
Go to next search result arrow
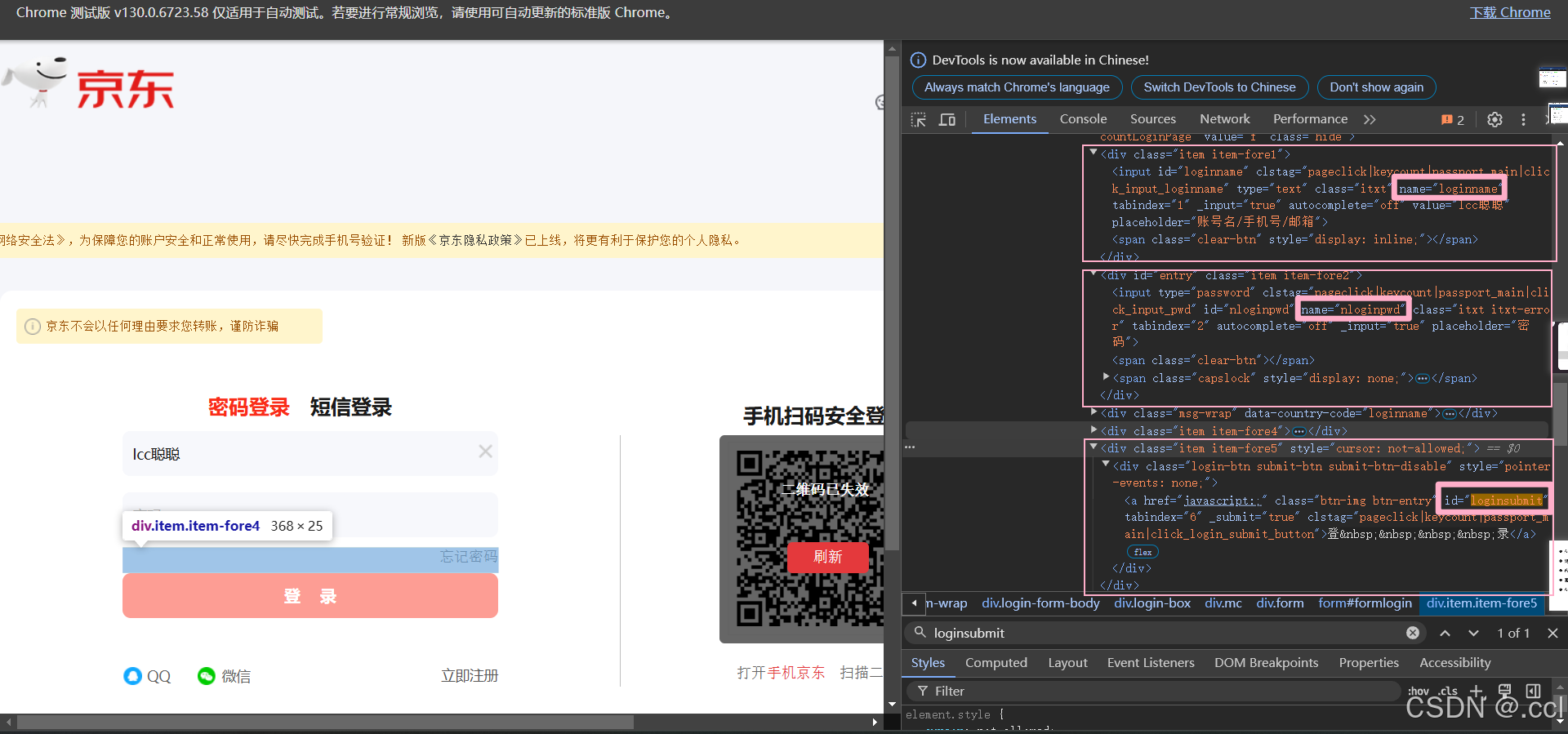point(1473,633)
